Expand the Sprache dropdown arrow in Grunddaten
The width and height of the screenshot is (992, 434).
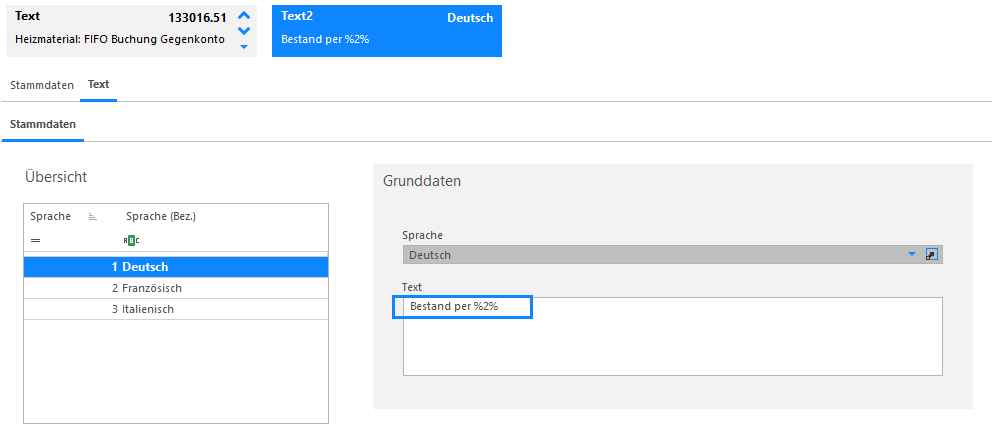pyautogui.click(x=912, y=254)
